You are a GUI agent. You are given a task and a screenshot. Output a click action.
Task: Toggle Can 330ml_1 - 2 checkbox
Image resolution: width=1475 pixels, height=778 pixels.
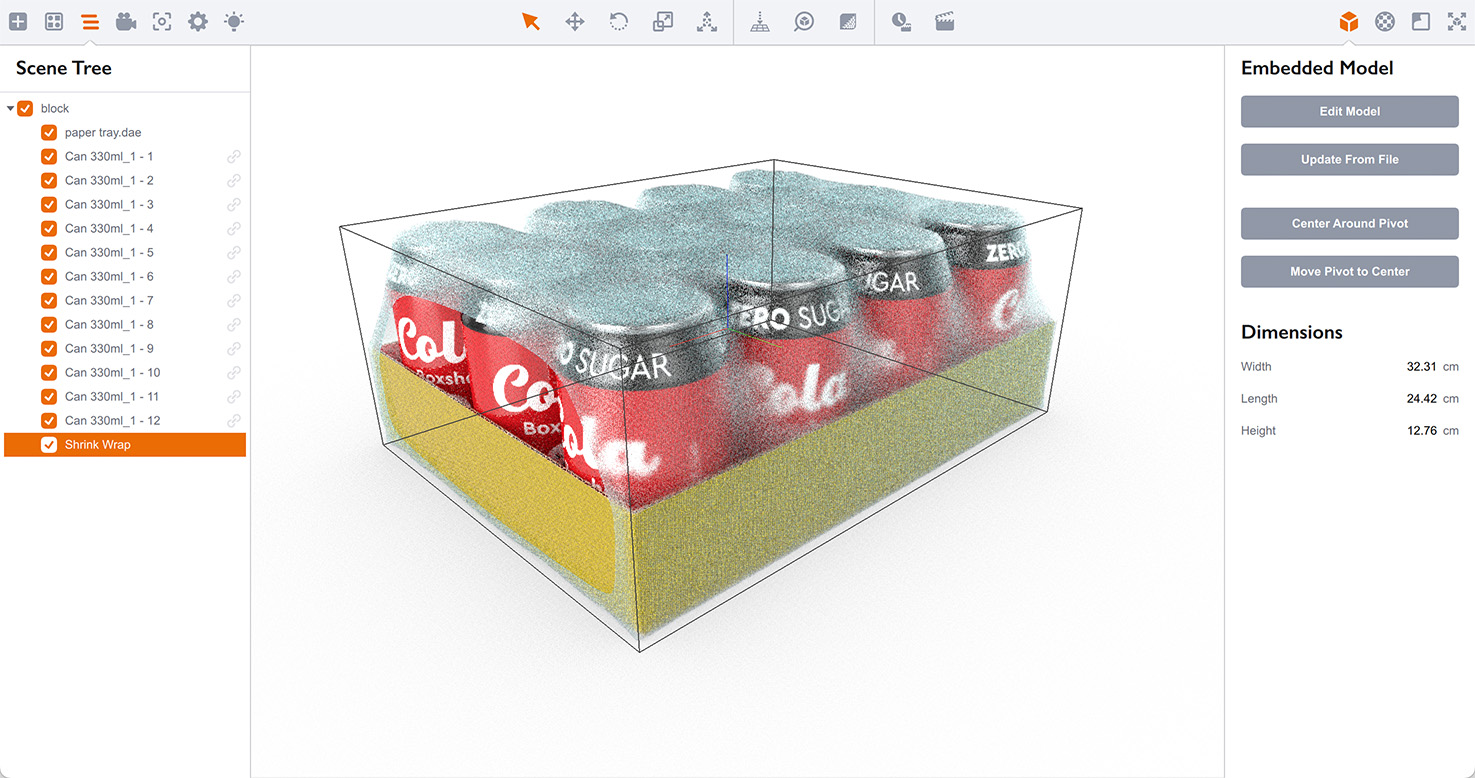(x=49, y=180)
